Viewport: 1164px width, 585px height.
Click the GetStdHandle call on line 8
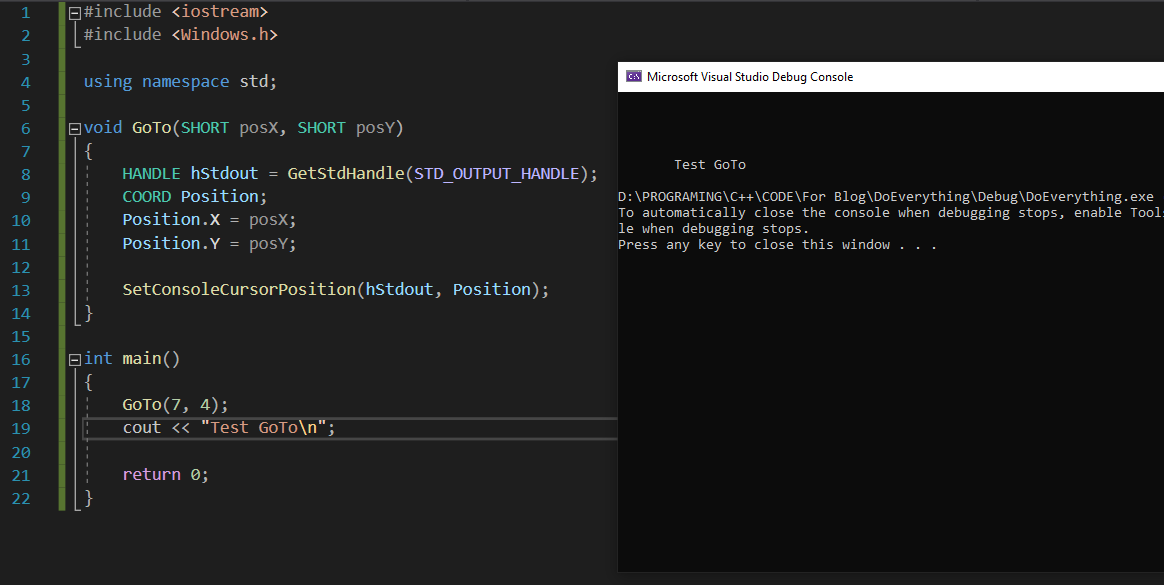pos(346,174)
